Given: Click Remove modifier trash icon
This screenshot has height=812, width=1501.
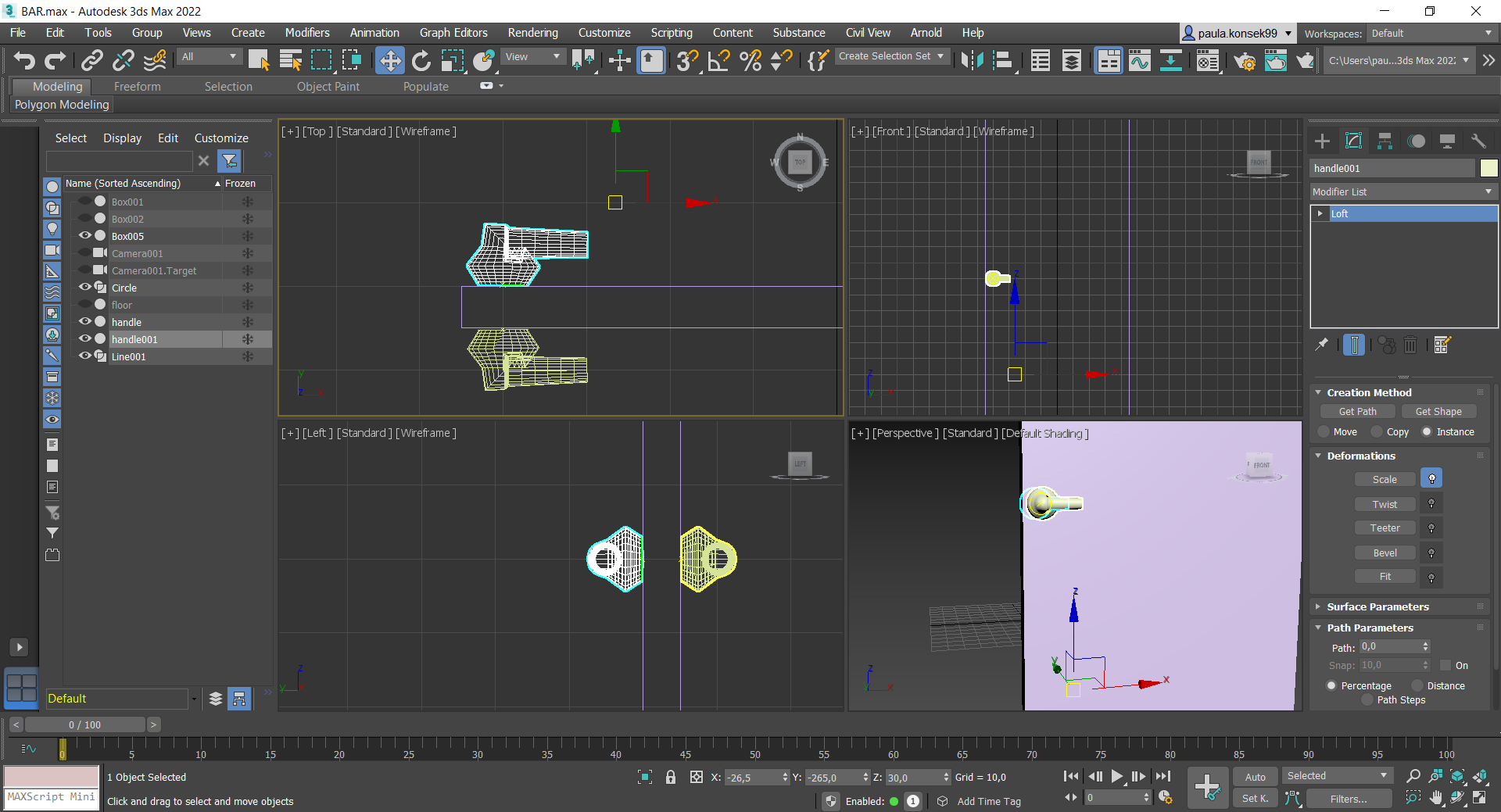Looking at the screenshot, I should [x=1410, y=345].
